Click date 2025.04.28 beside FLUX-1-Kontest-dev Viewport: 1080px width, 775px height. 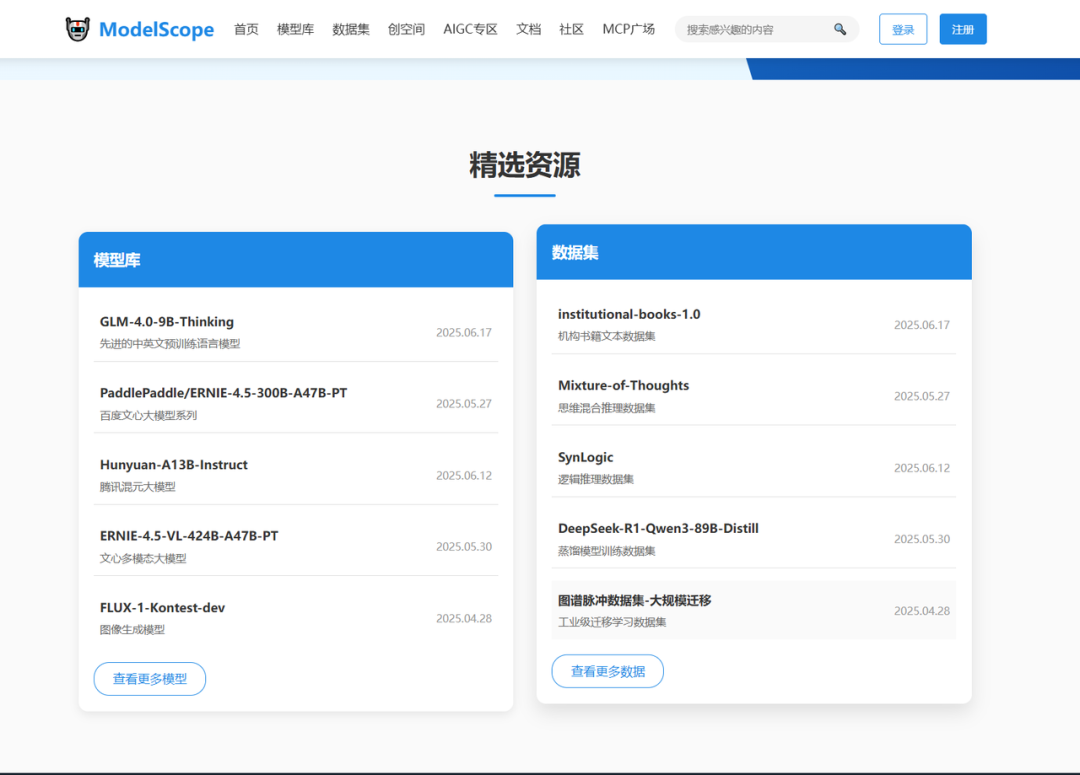464,619
